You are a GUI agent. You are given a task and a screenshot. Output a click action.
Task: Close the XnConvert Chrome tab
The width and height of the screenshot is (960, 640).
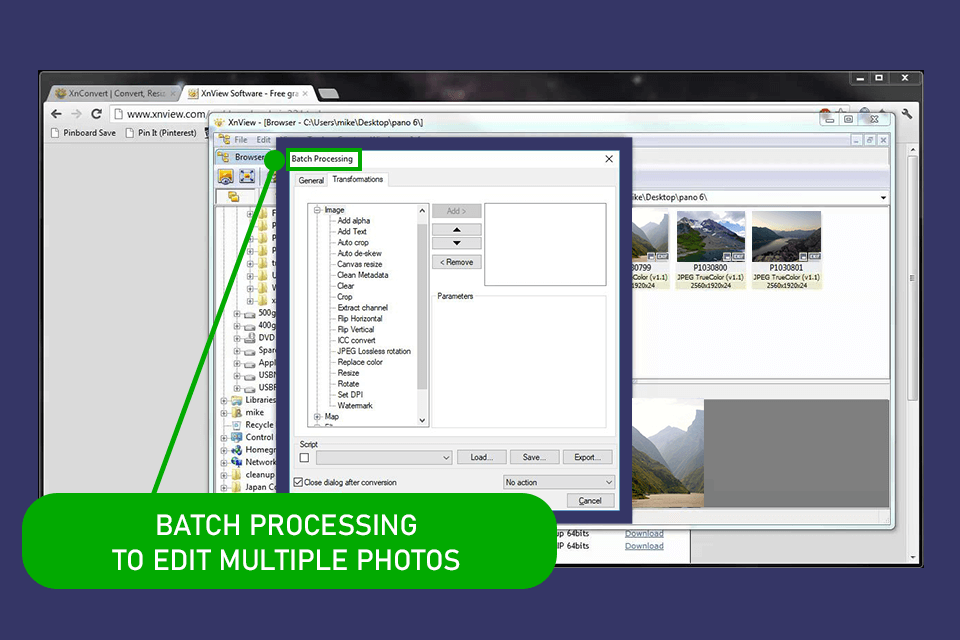pos(173,94)
